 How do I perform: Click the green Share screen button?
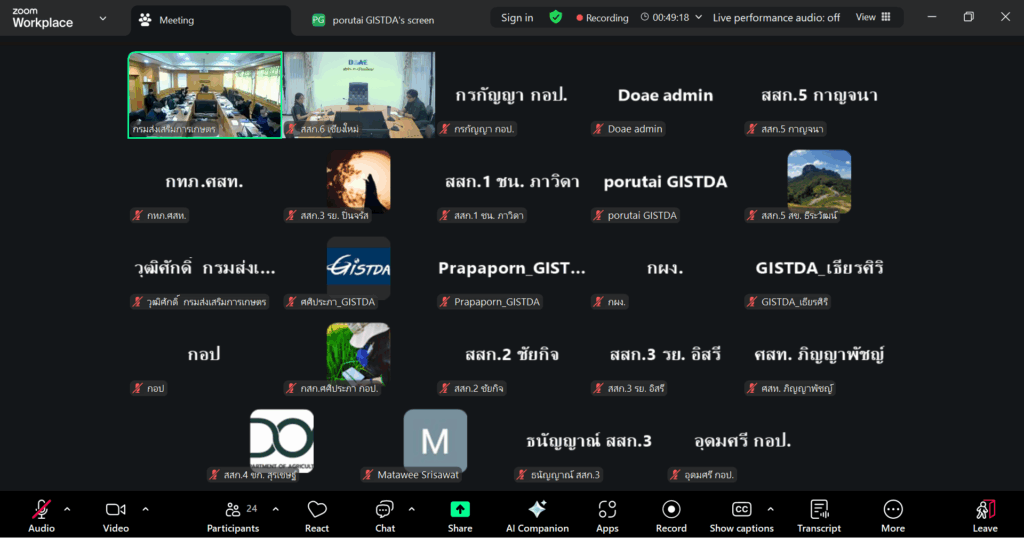coord(460,515)
